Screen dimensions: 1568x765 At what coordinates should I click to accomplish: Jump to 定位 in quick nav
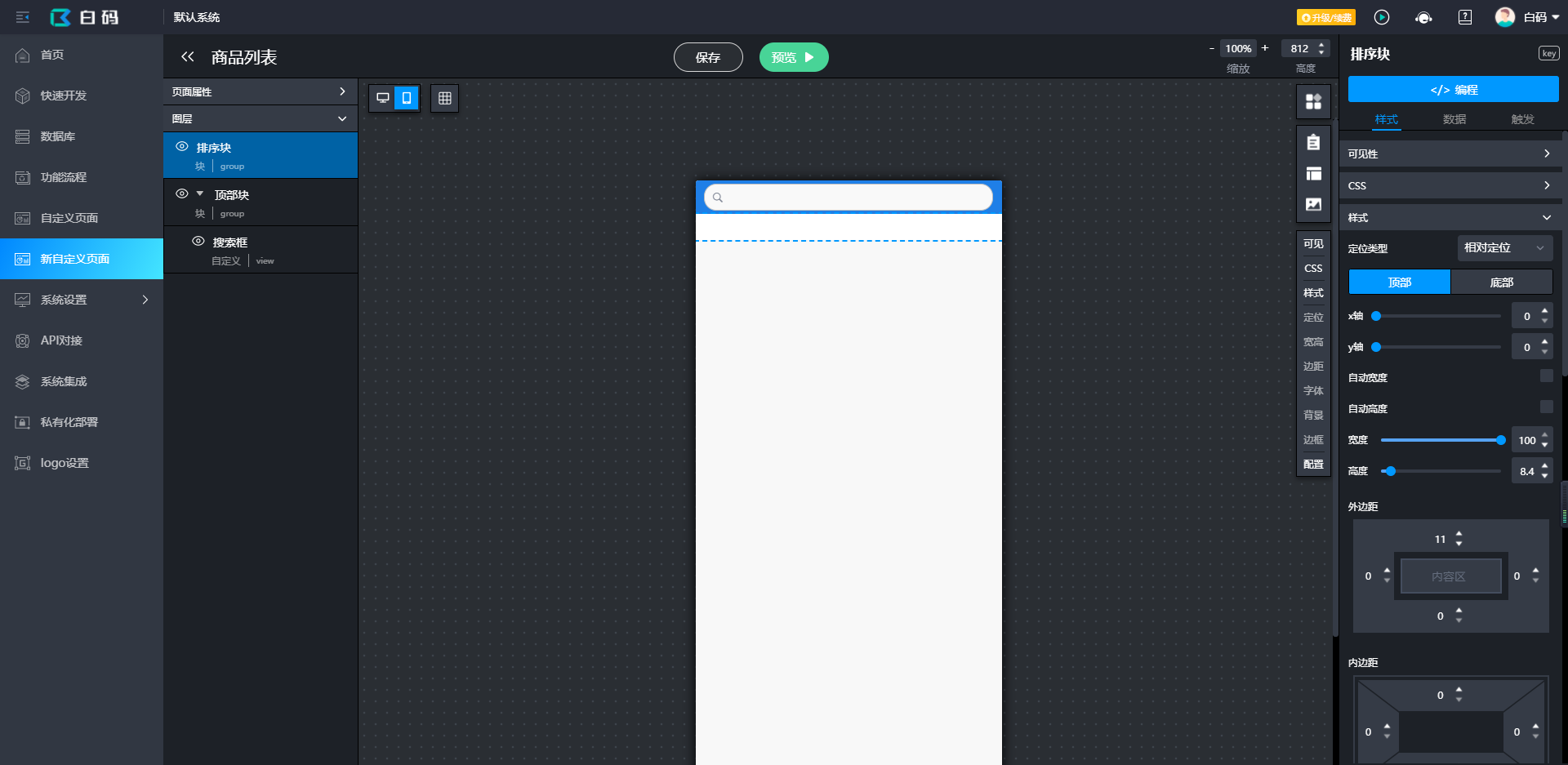(x=1313, y=317)
